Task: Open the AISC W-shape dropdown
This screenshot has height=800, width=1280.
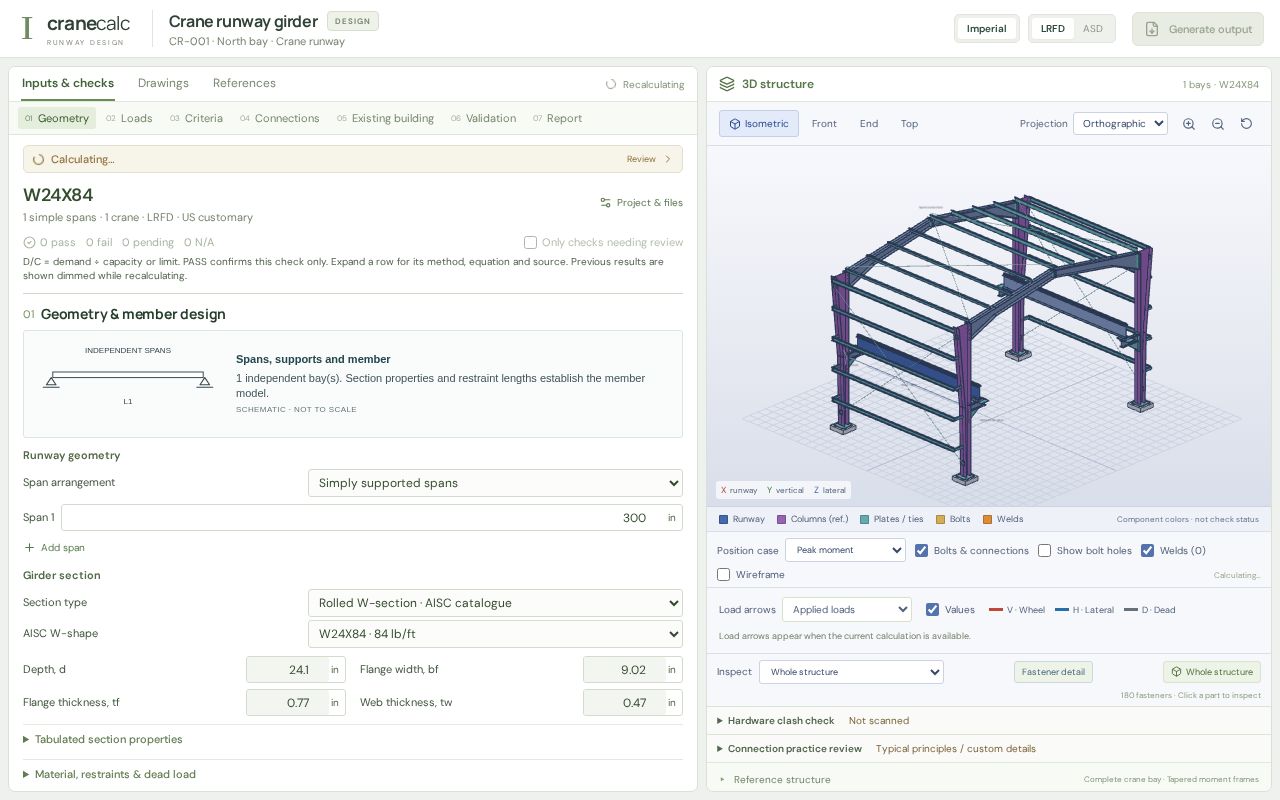Action: pos(495,634)
